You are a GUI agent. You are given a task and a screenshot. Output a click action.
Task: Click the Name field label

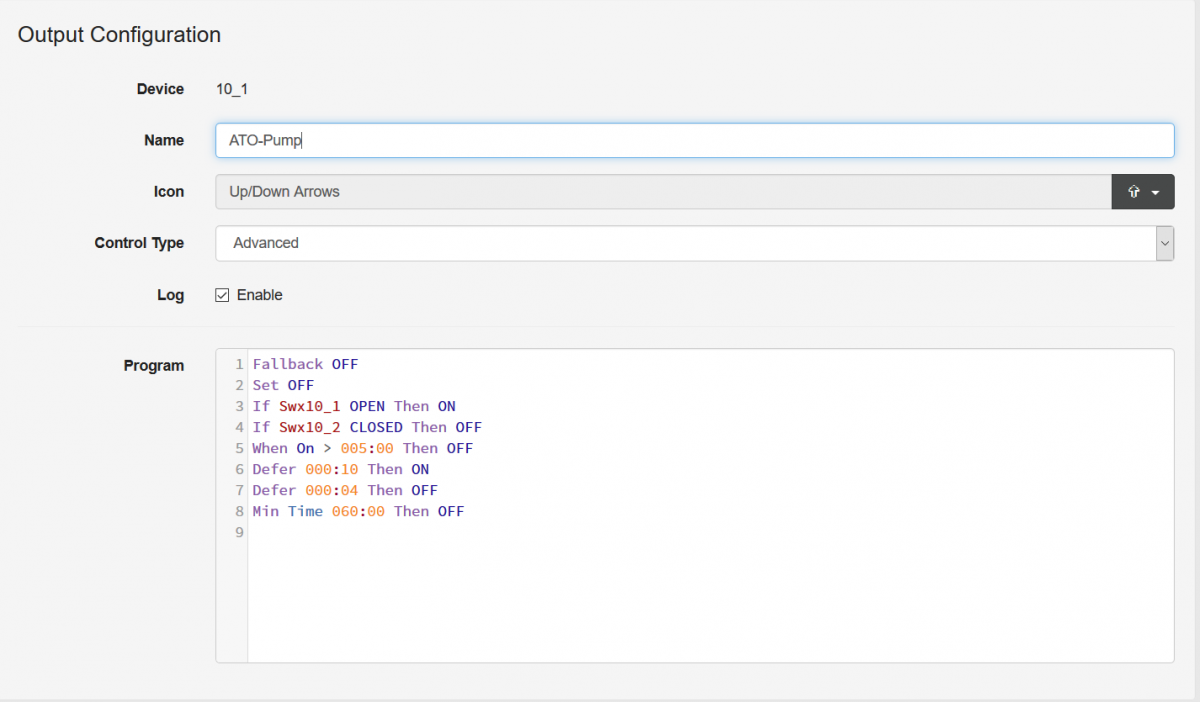click(x=164, y=140)
